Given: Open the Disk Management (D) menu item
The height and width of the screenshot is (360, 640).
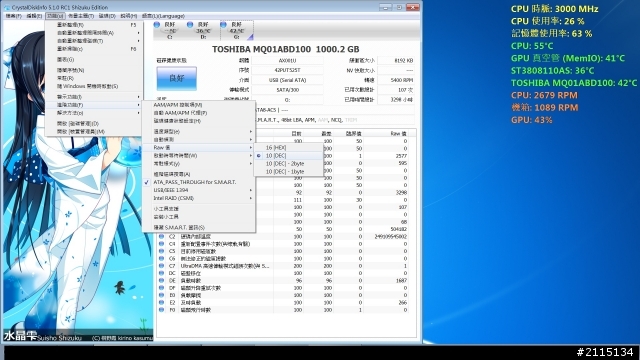Looking at the screenshot, I should click(94, 123).
